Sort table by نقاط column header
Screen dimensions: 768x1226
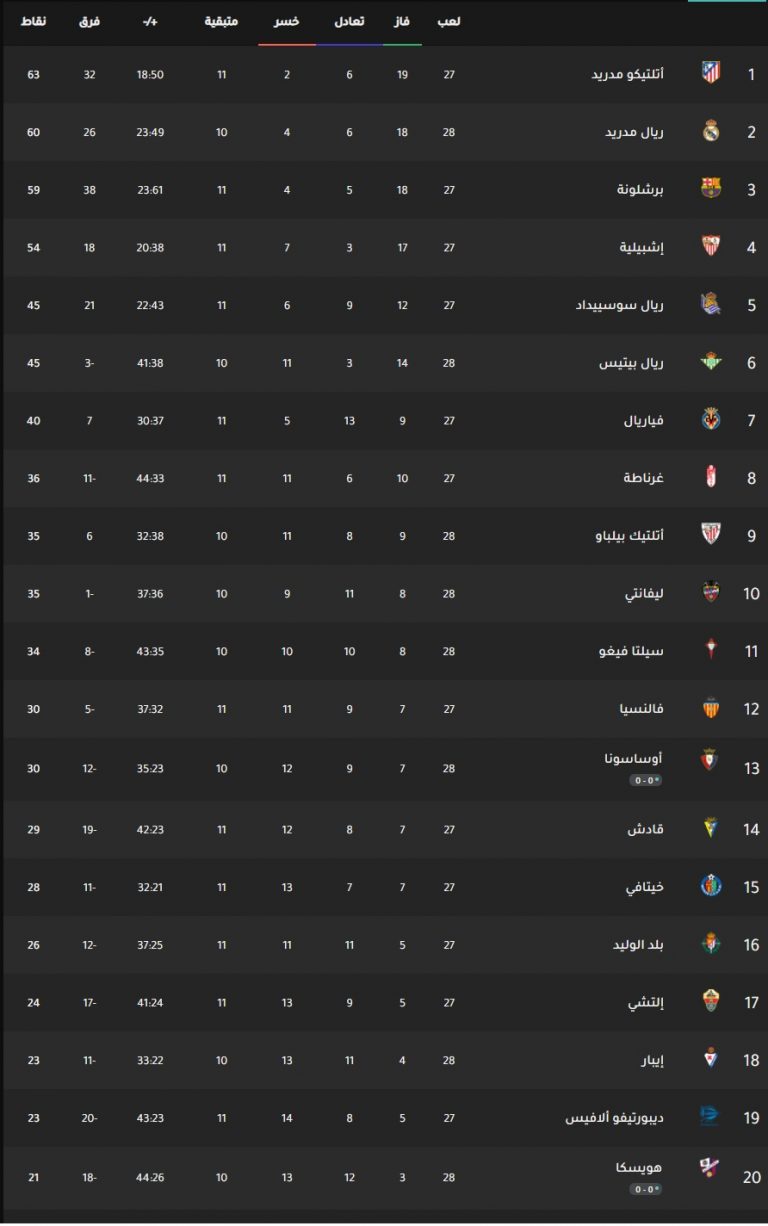click(x=33, y=21)
